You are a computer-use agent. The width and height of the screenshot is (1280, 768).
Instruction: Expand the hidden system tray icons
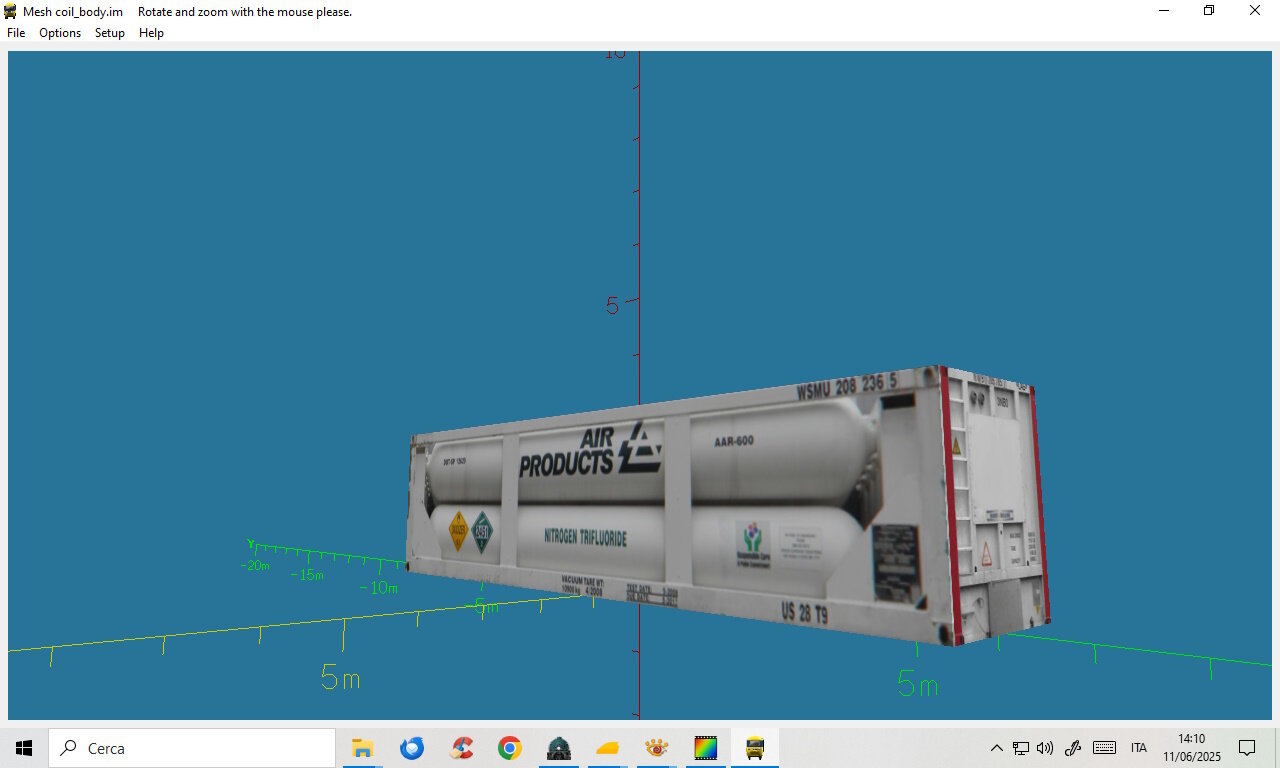996,748
